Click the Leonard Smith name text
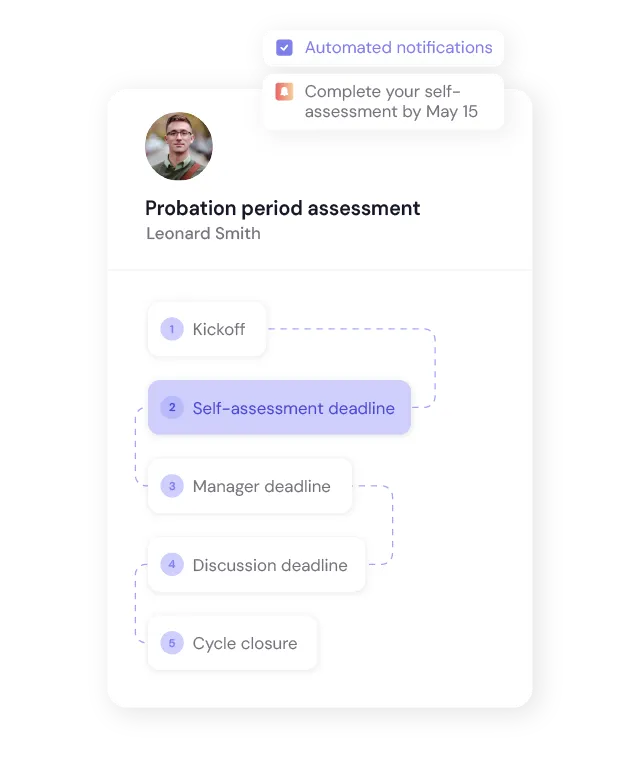This screenshot has width=640, height=761. pyautogui.click(x=203, y=233)
